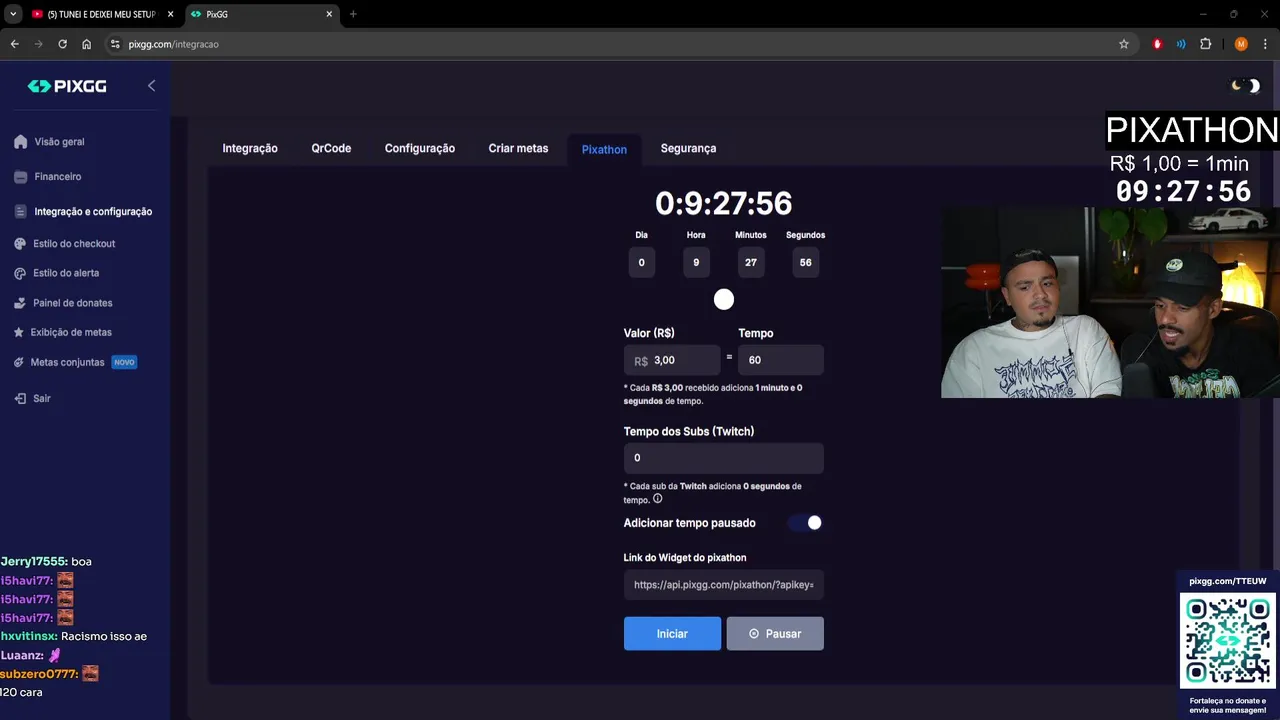Click the Dia value box
The width and height of the screenshot is (1280, 720).
click(x=642, y=262)
